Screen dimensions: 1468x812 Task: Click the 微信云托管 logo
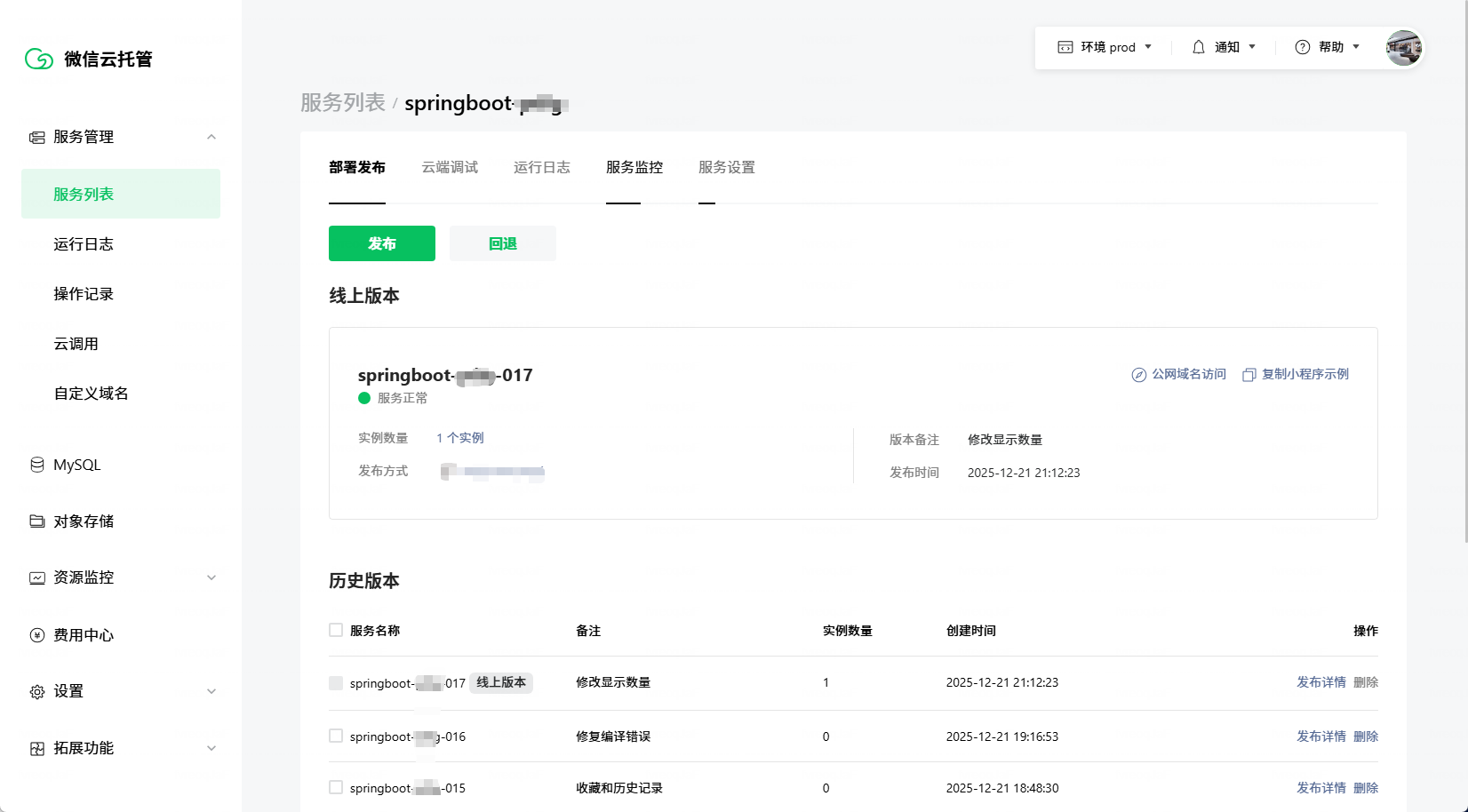click(x=89, y=59)
